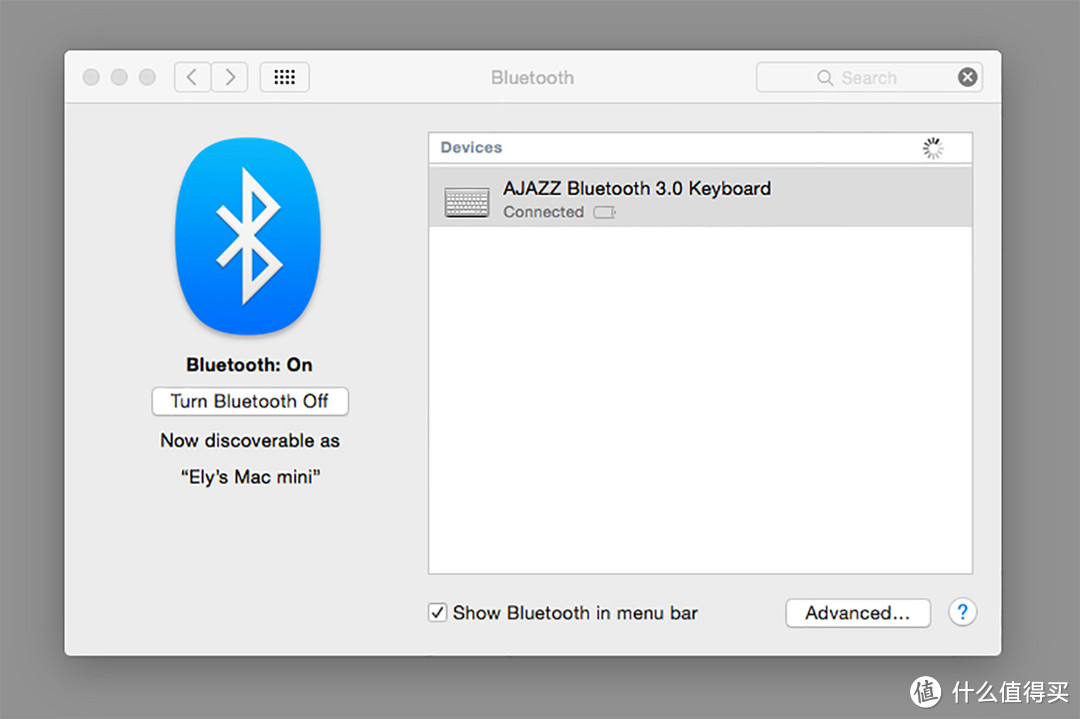Image resolution: width=1080 pixels, height=719 pixels.
Task: Select the AJAZZ Bluetooth 3.0 Keyboard name
Action: 637,188
